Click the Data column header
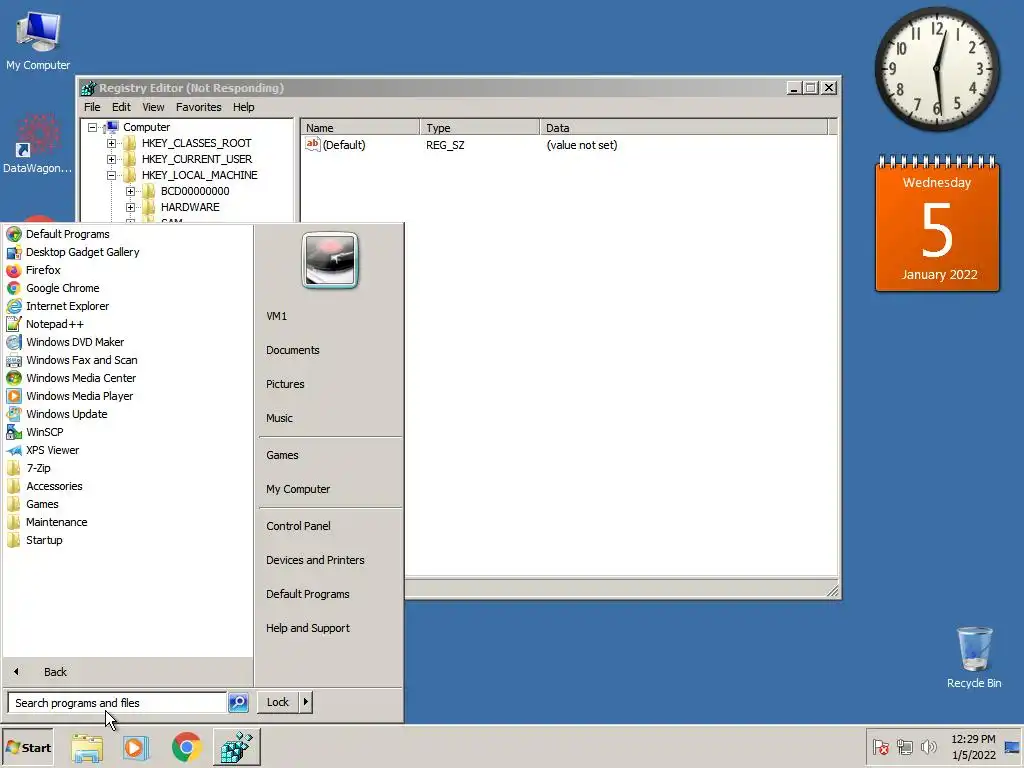This screenshot has width=1024, height=768. coord(684,127)
